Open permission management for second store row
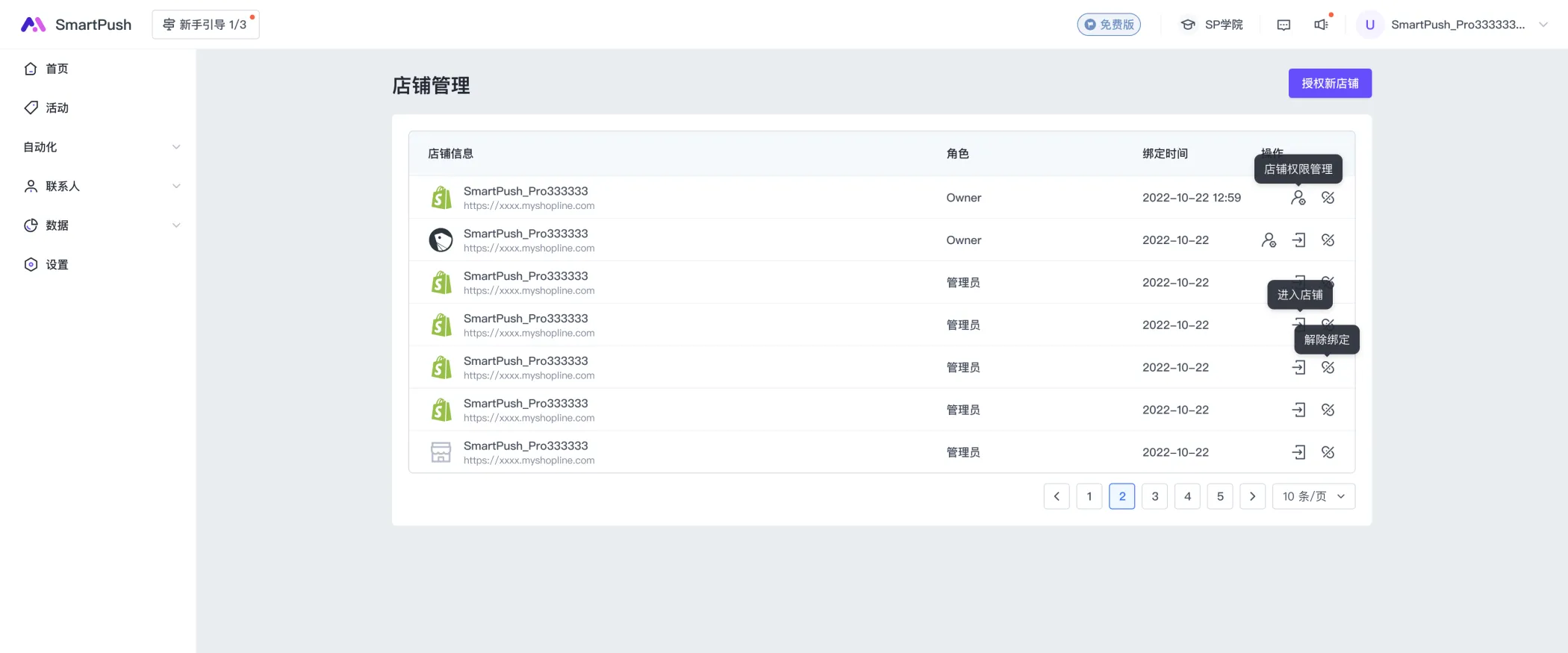Viewport: 1568px width, 653px height. (1269, 240)
